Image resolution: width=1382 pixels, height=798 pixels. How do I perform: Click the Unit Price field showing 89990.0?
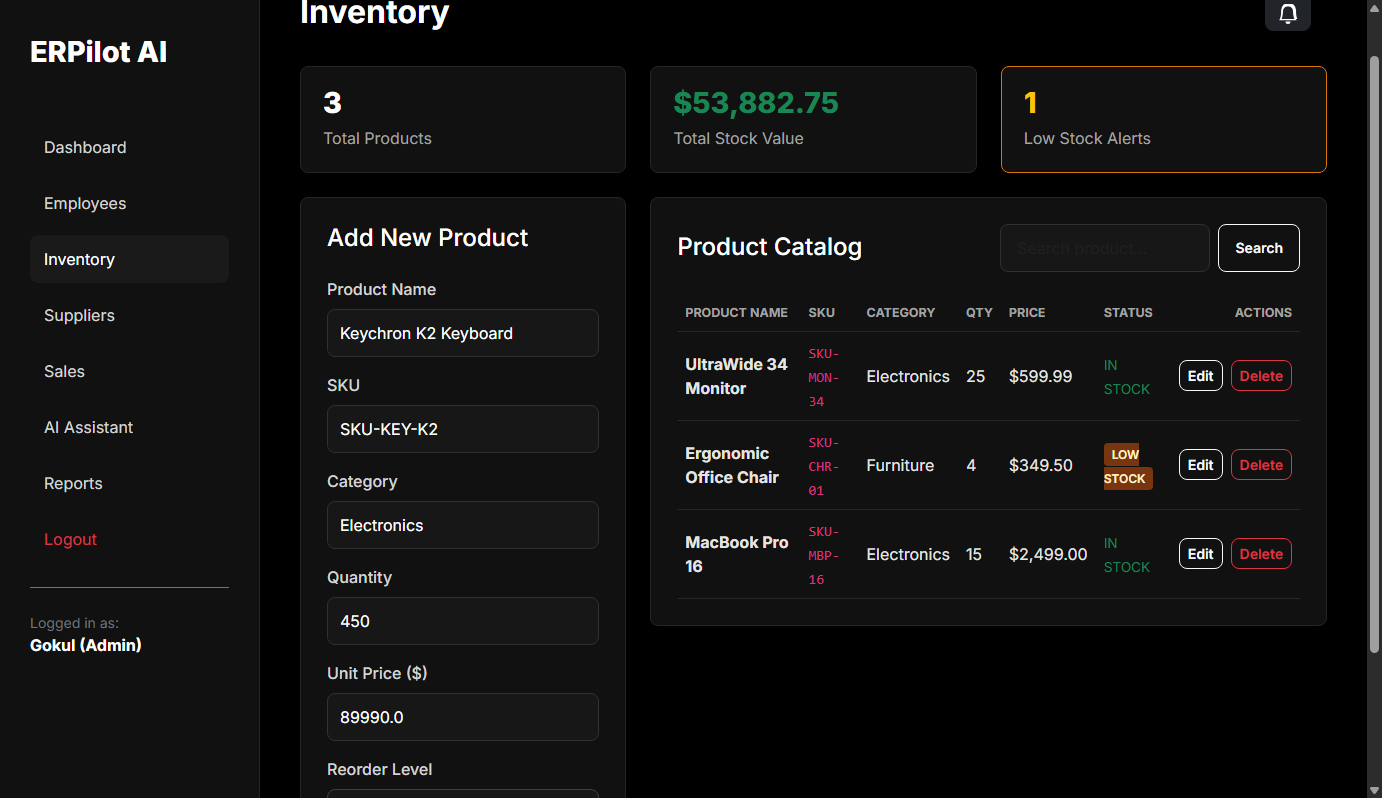(463, 717)
